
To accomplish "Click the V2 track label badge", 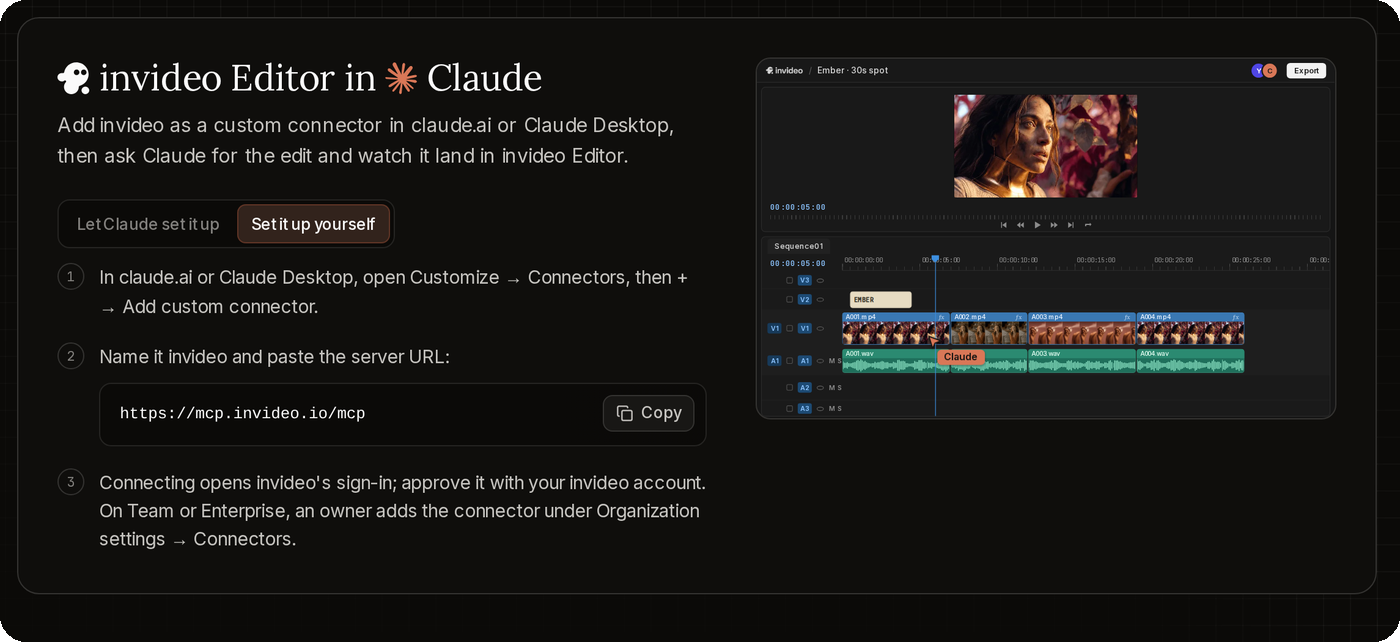I will pyautogui.click(x=805, y=299).
